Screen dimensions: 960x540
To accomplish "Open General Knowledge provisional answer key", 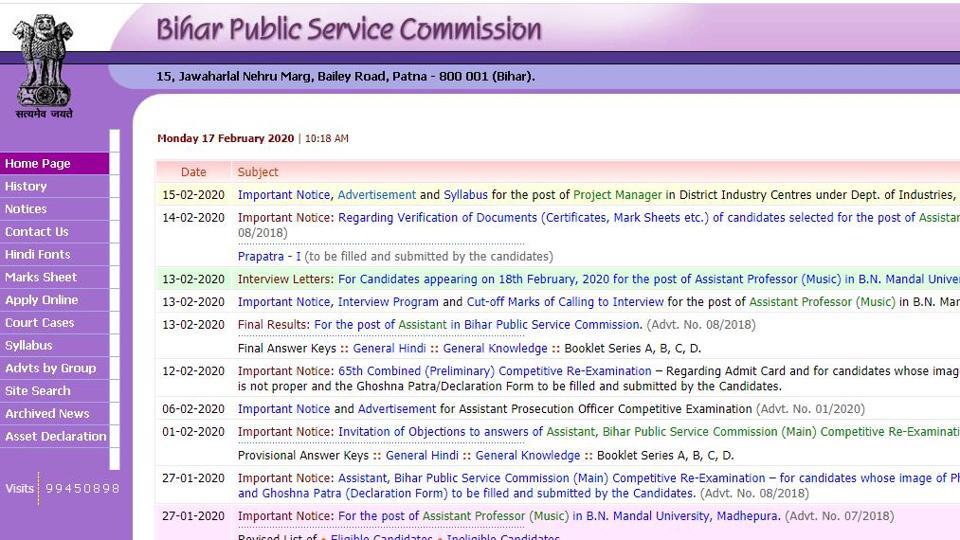I will point(528,456).
